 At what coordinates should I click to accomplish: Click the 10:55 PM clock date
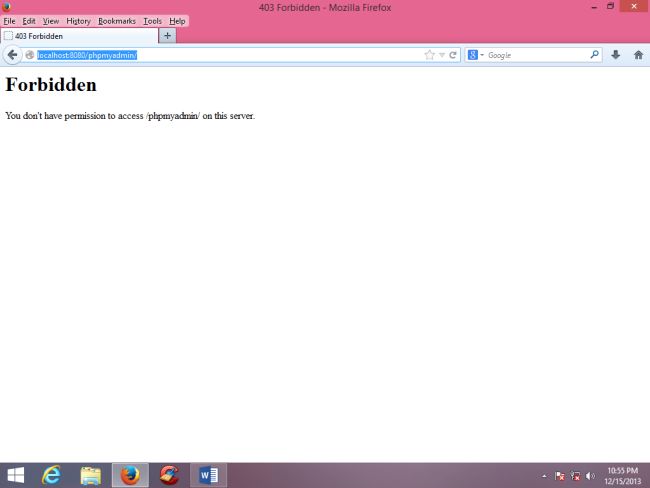[623, 476]
